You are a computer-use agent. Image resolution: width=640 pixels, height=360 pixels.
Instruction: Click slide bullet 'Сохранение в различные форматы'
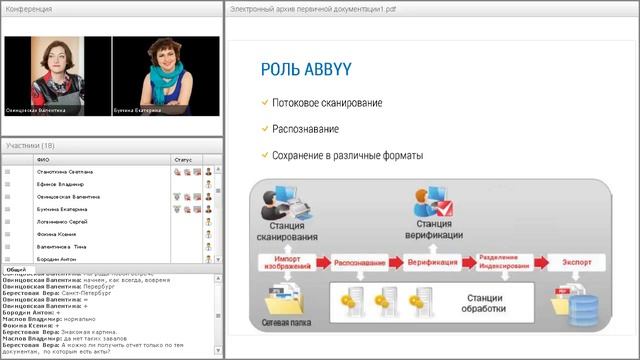pyautogui.click(x=347, y=156)
